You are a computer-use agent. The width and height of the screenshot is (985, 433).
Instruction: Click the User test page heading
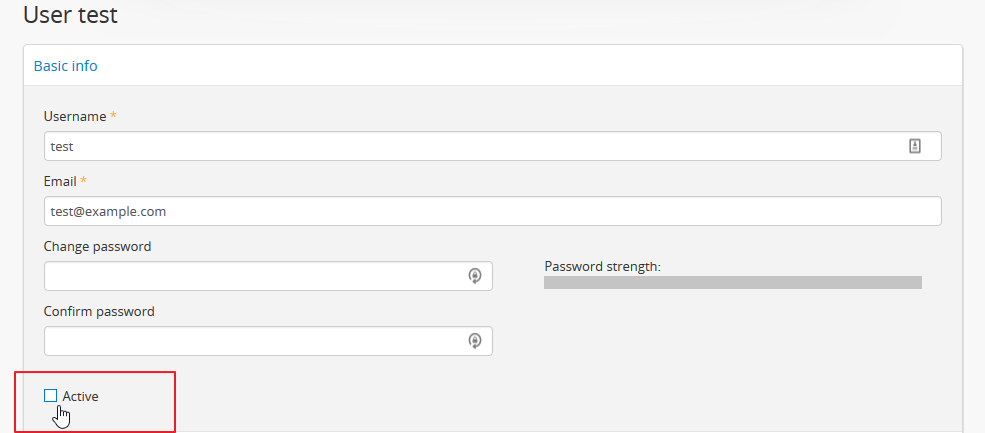pyautogui.click(x=70, y=15)
